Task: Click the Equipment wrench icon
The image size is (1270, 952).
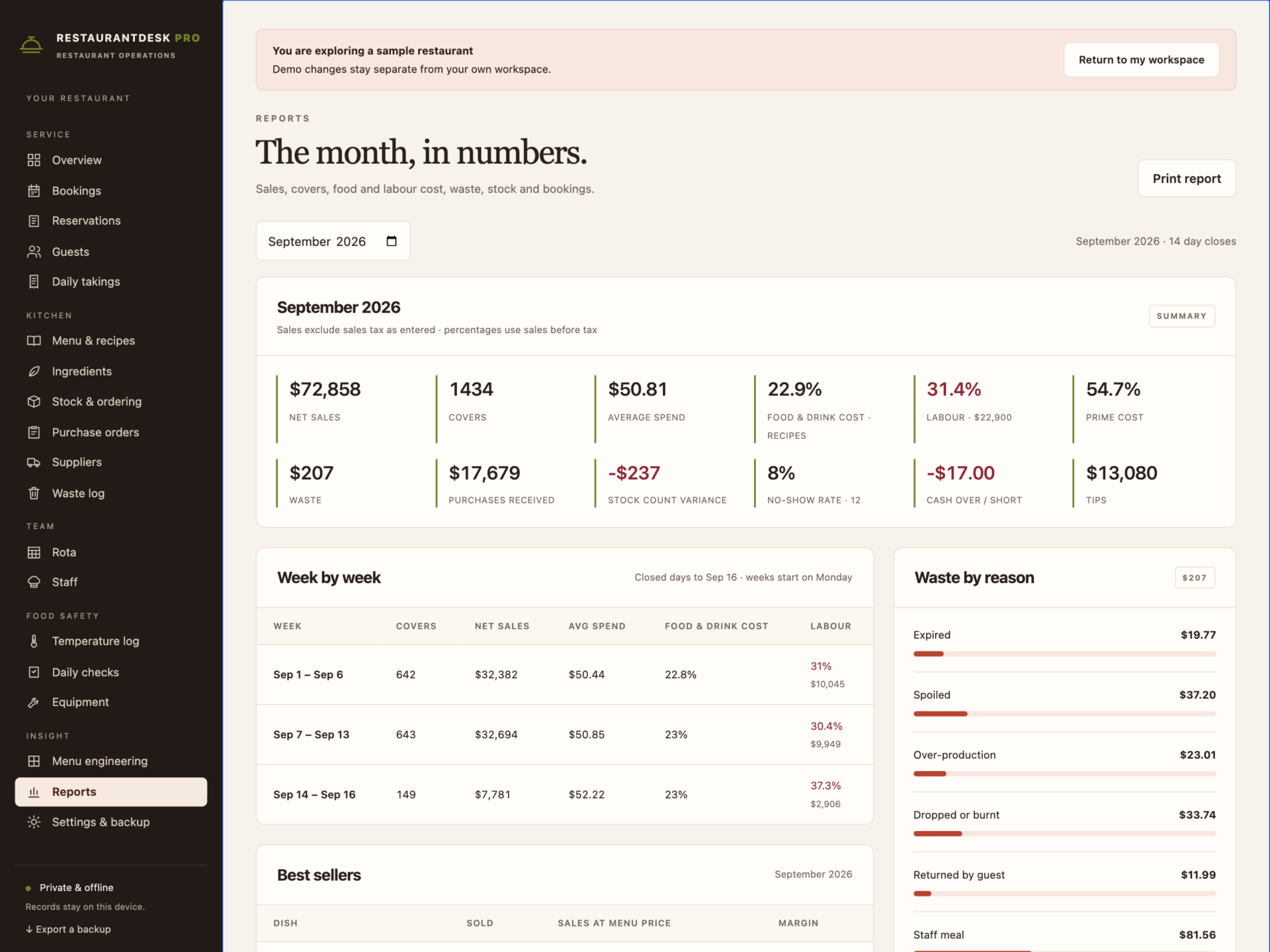Action: (x=34, y=702)
